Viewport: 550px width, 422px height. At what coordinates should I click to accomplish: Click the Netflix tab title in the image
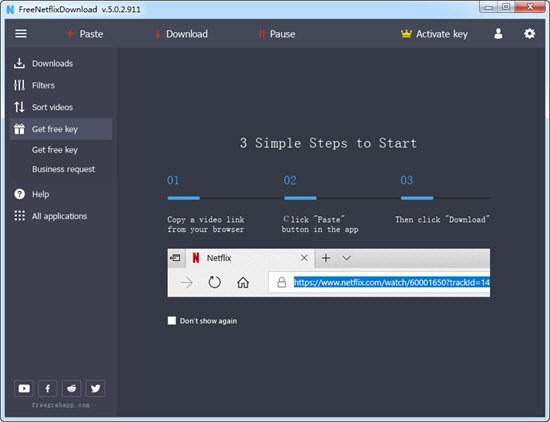219,258
